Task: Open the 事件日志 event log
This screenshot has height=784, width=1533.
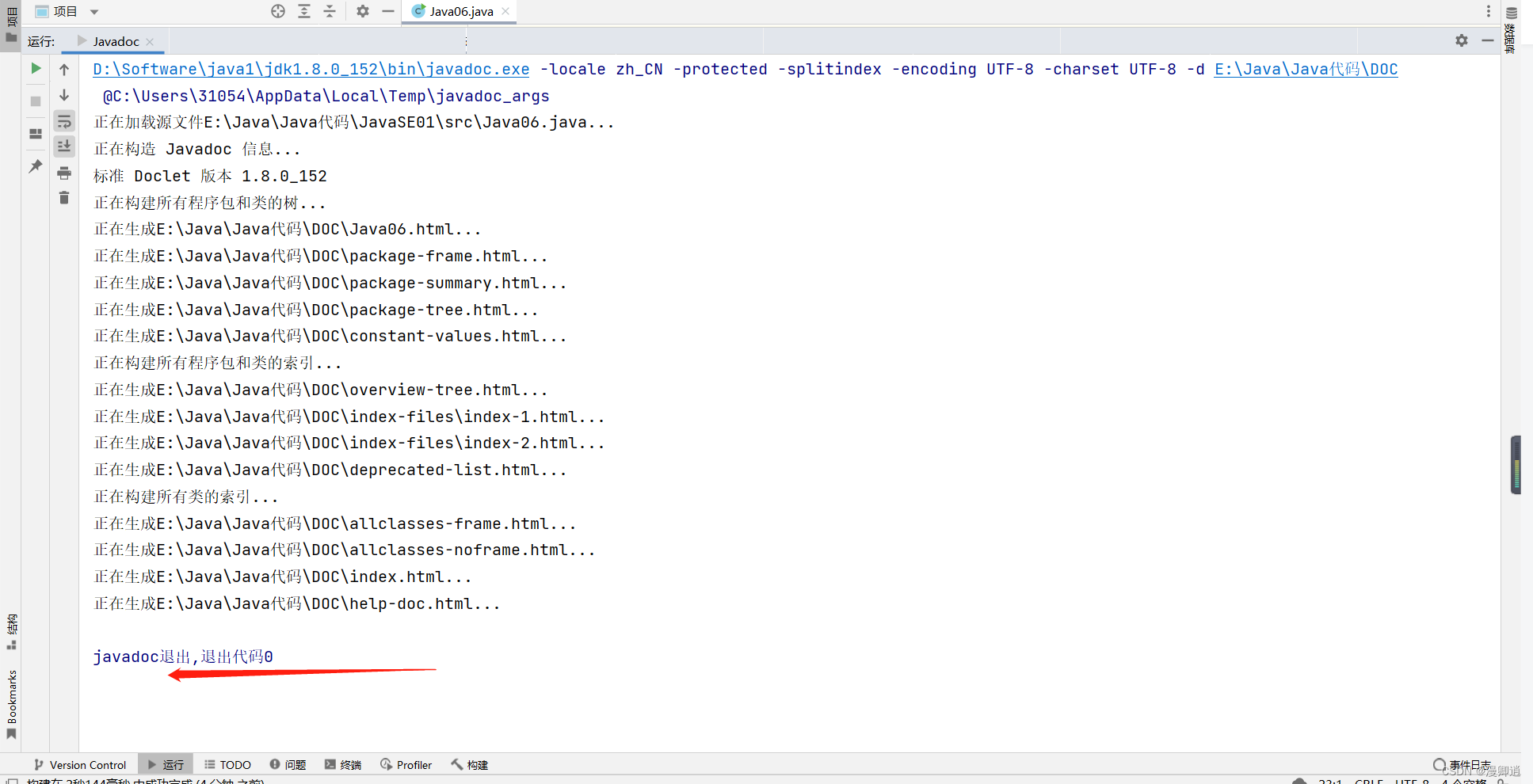Action: tap(1462, 765)
